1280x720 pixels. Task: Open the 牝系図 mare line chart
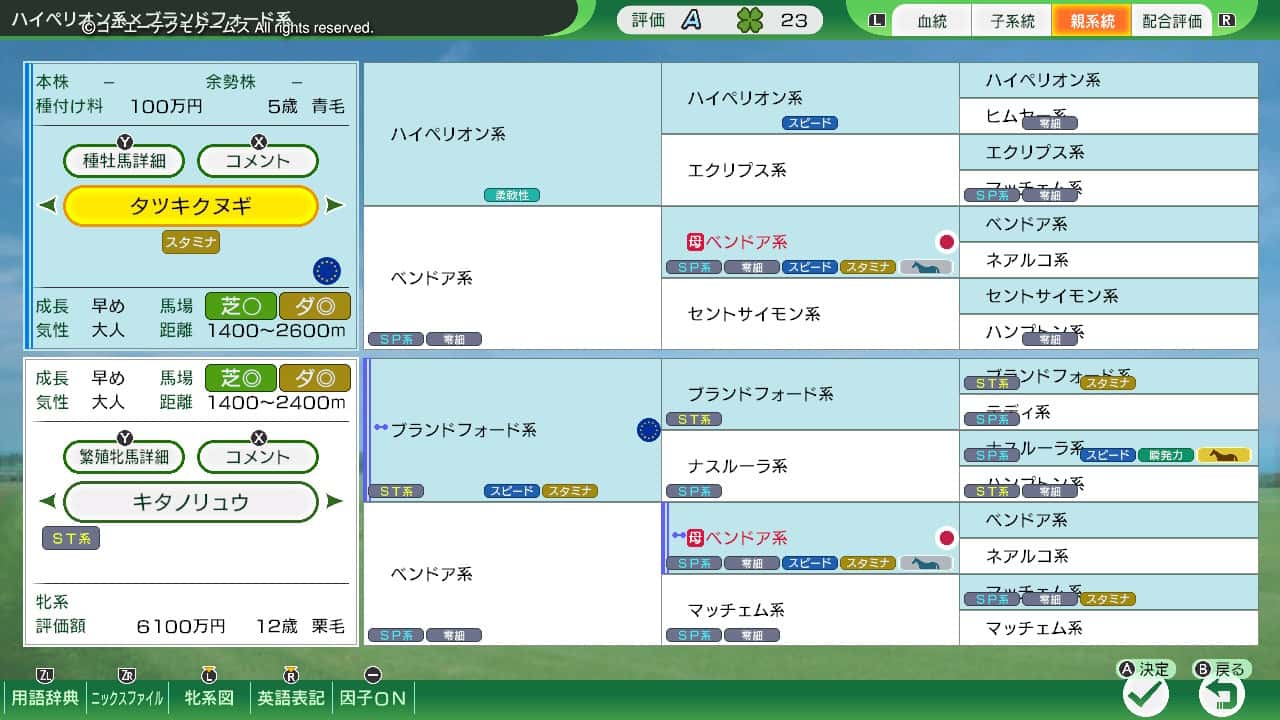point(210,697)
